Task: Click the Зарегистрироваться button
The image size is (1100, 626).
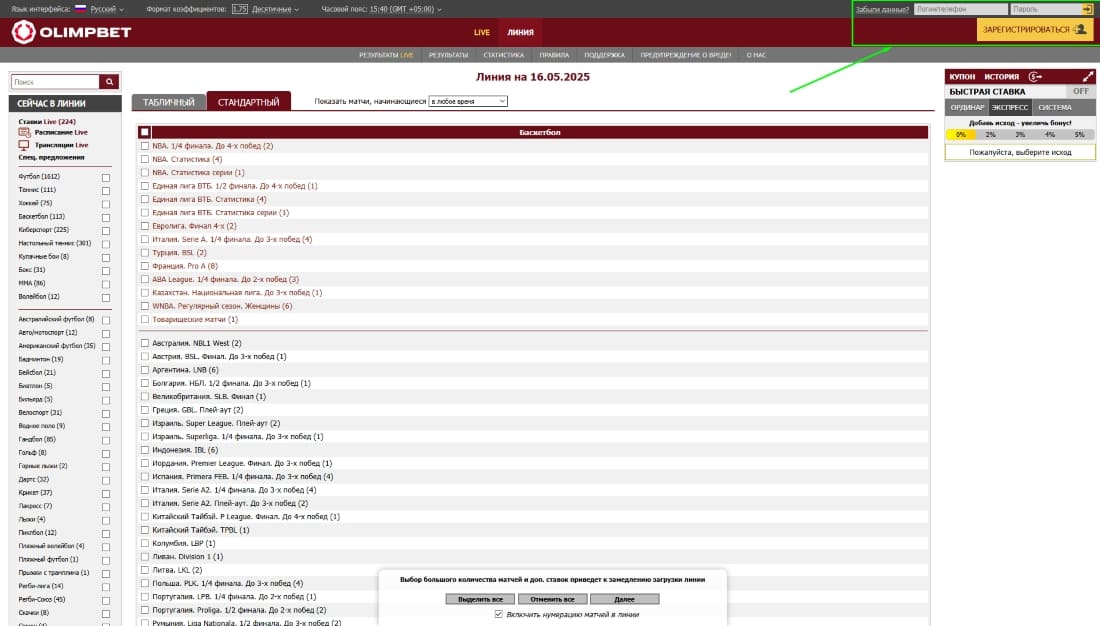Action: [1035, 29]
